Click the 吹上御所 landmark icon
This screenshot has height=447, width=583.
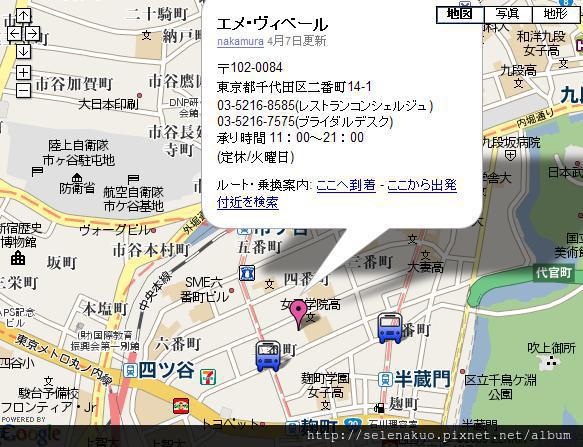pyautogui.click(x=551, y=361)
